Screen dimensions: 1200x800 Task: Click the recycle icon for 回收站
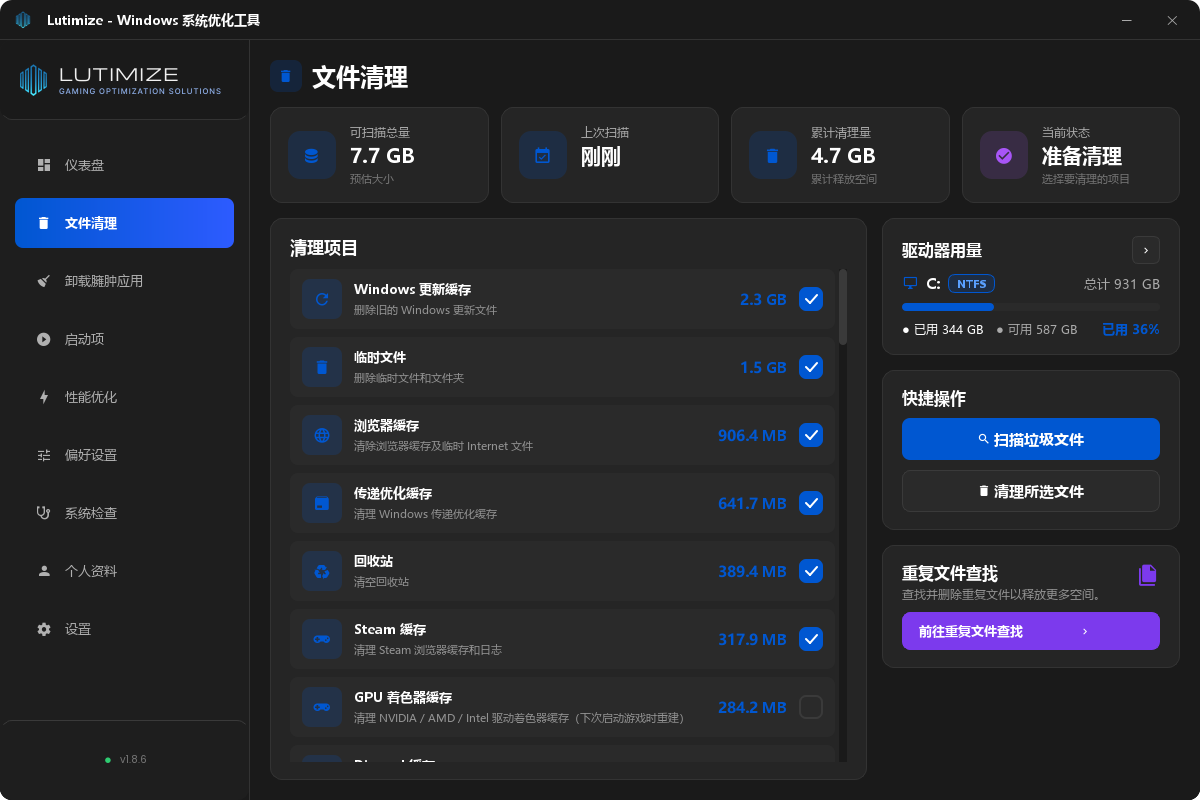(x=322, y=571)
